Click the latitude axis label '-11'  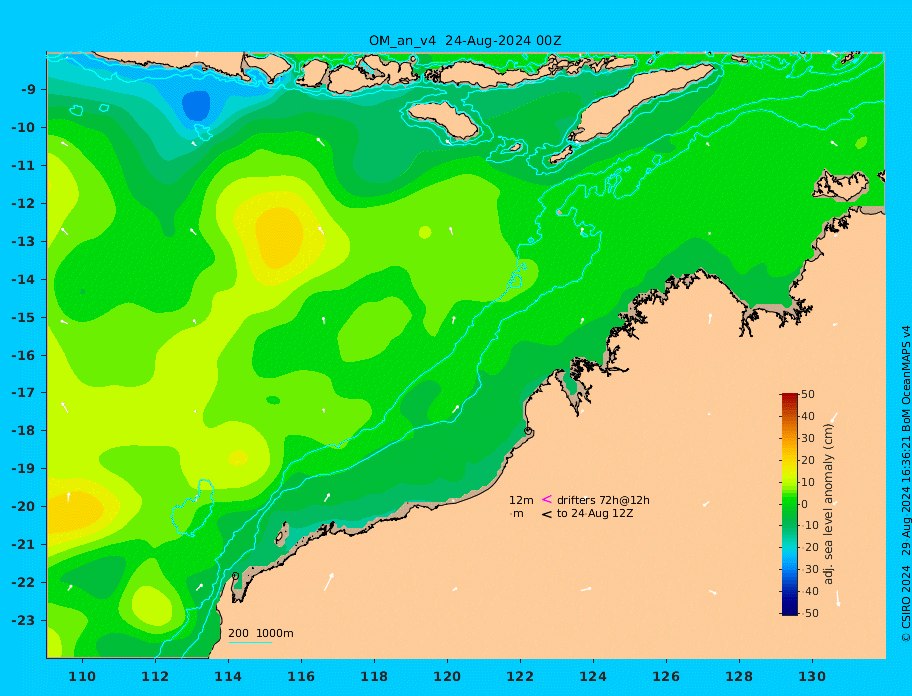point(24,166)
